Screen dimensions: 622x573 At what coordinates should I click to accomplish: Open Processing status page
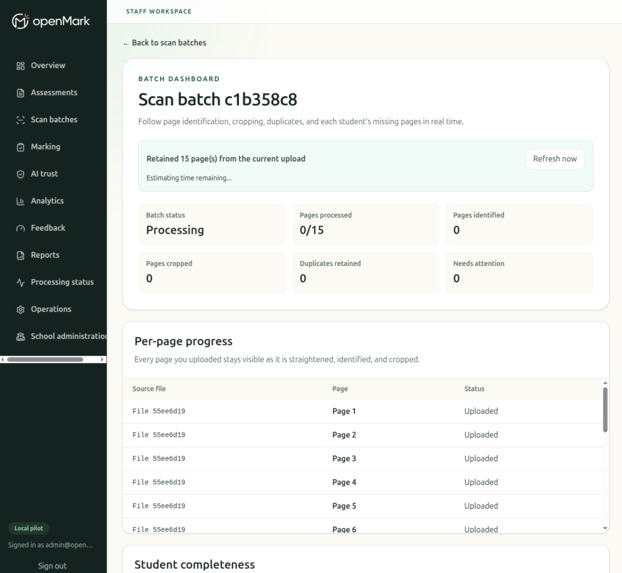click(x=62, y=282)
